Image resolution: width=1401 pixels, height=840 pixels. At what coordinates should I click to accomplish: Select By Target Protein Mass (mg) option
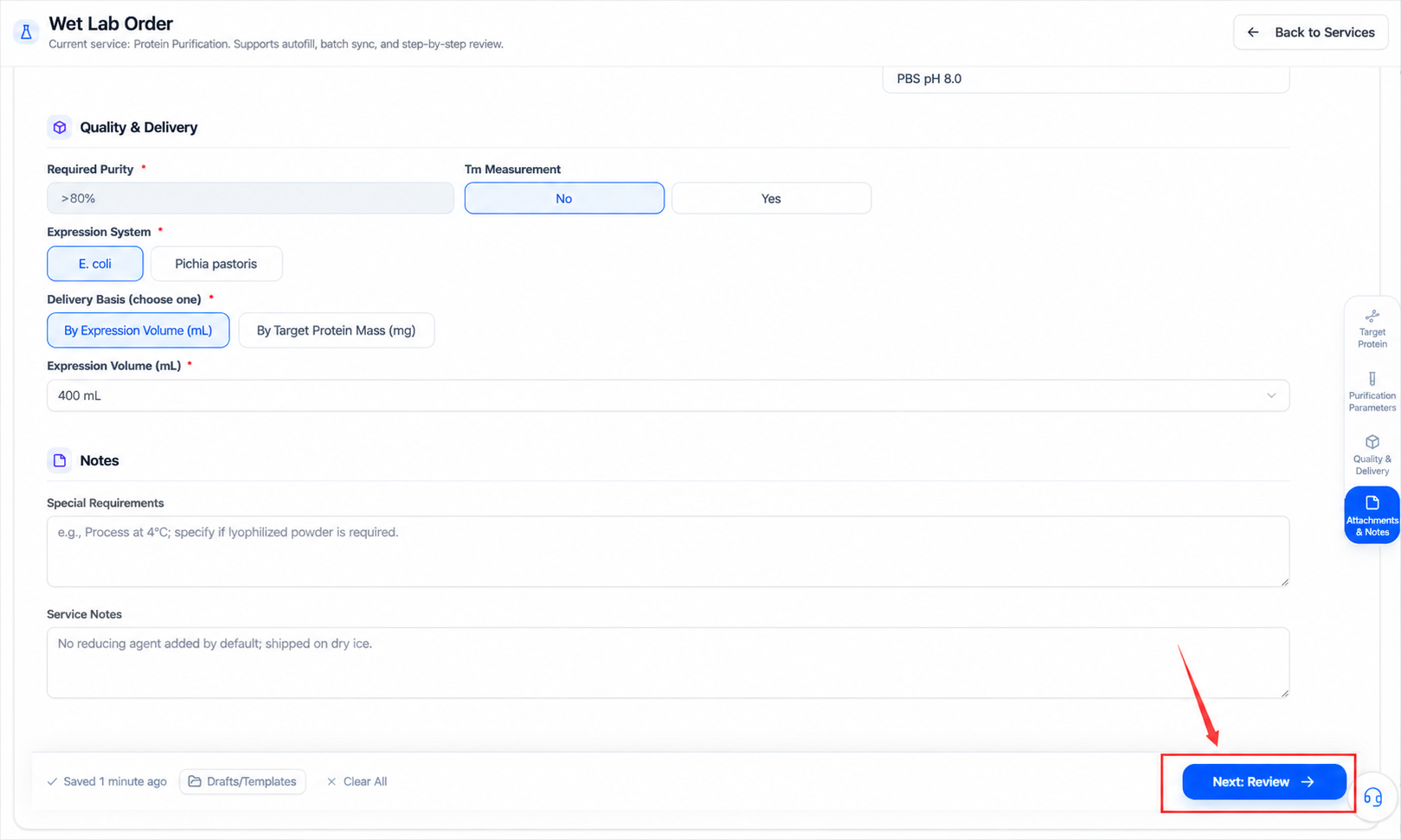(337, 330)
